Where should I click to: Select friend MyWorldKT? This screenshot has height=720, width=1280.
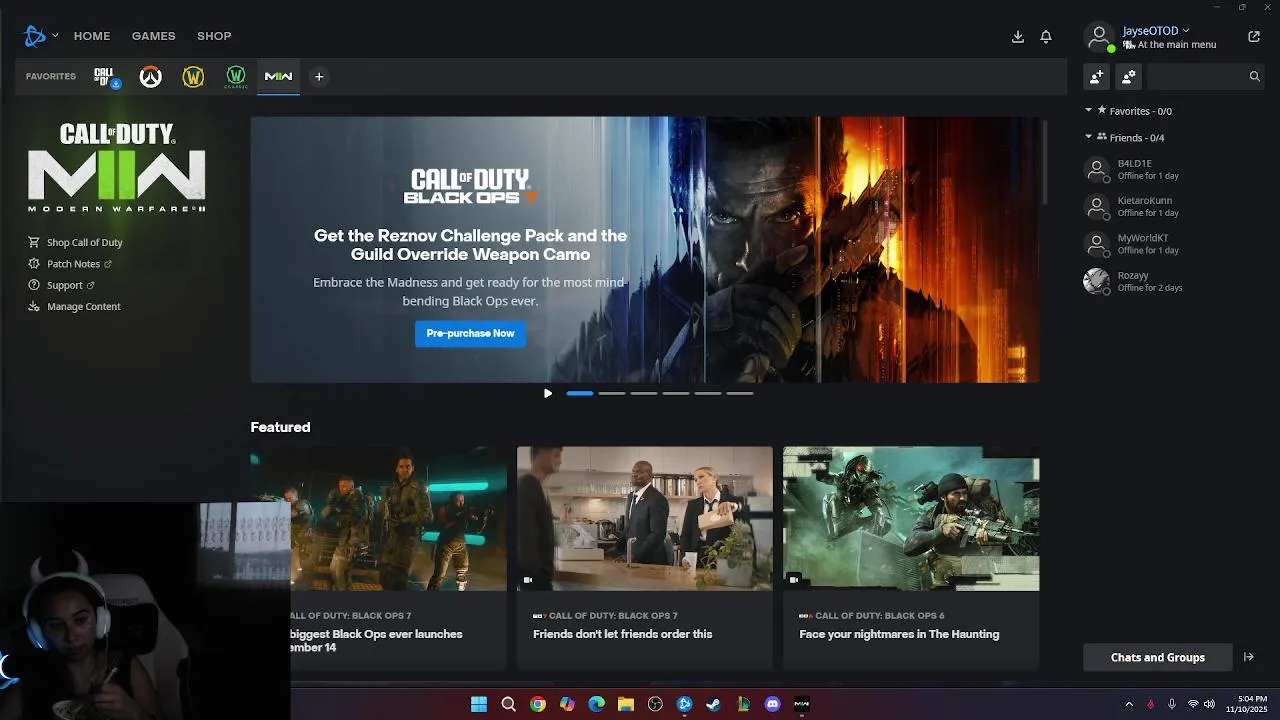pyautogui.click(x=1174, y=244)
